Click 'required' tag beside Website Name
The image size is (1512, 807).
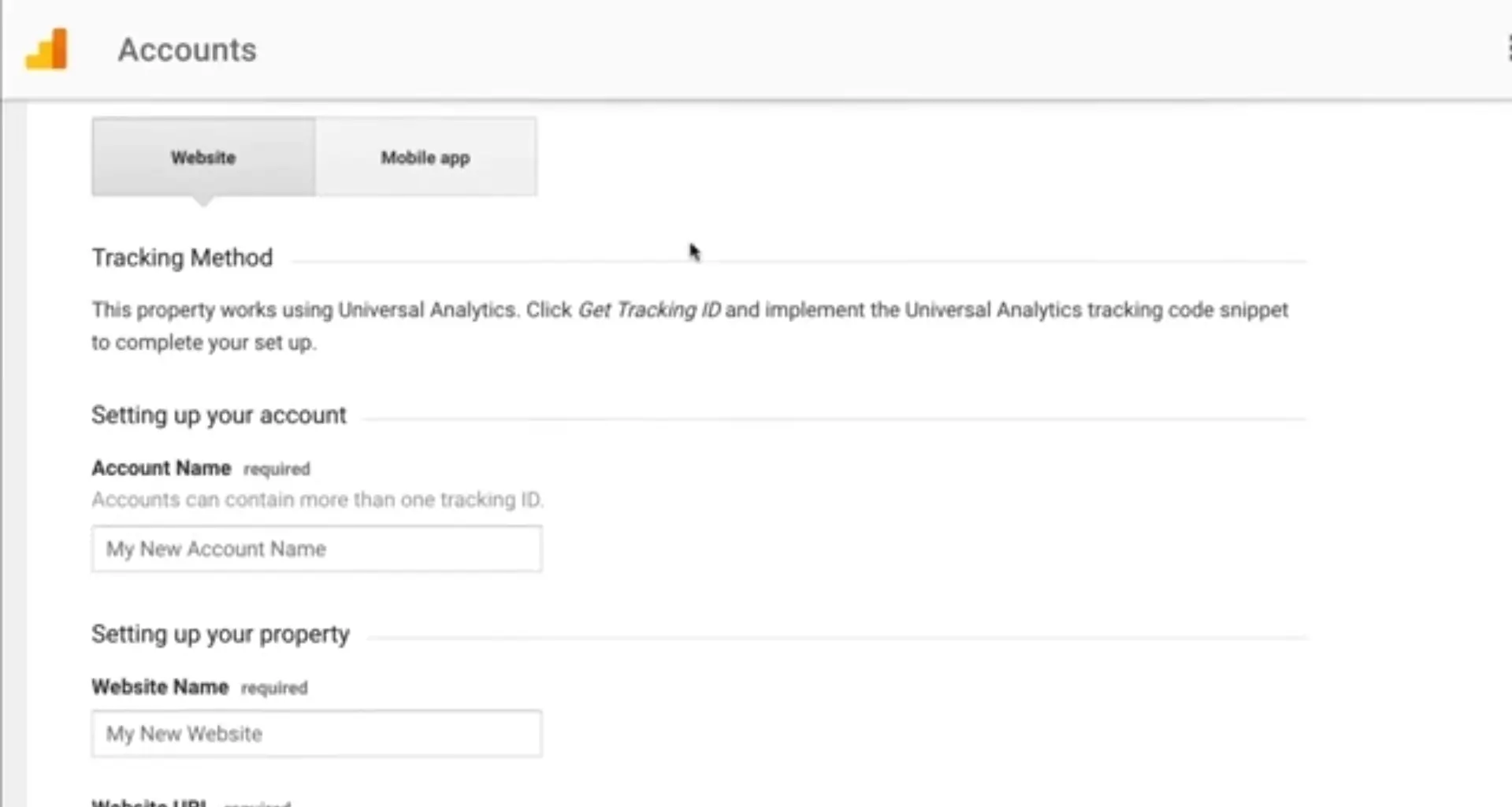pos(274,688)
